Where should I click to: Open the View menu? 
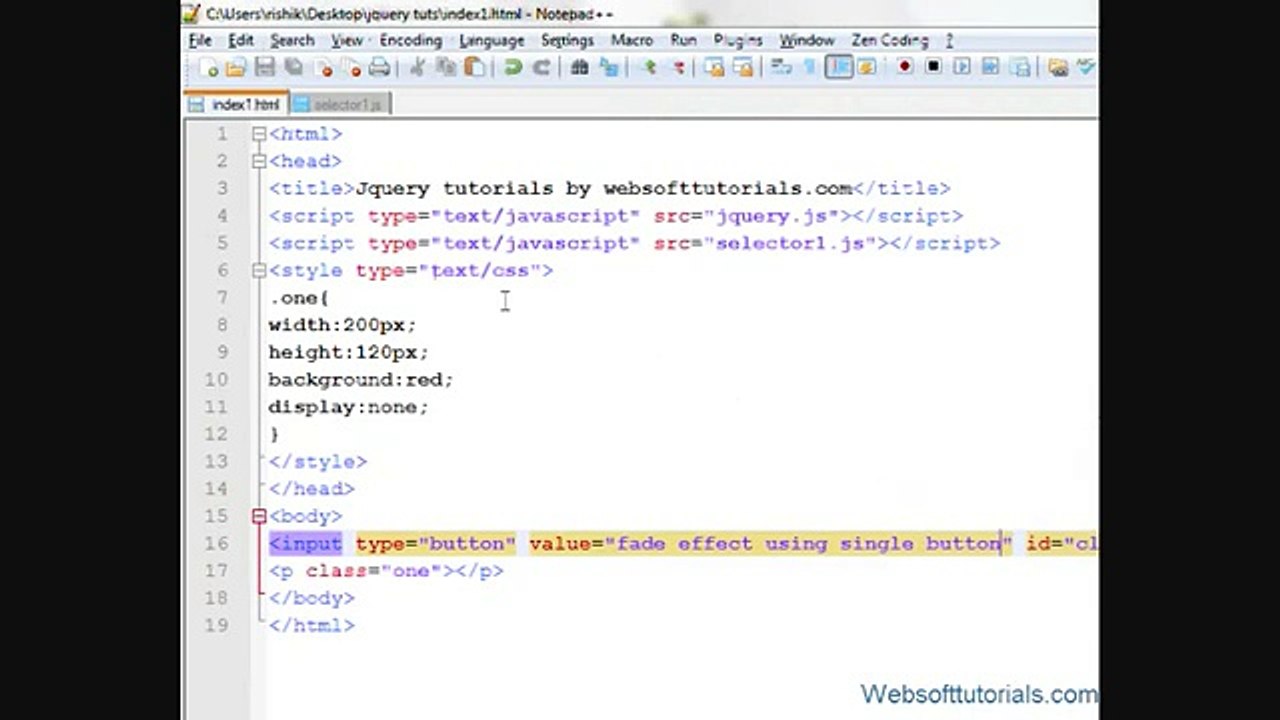tap(347, 40)
